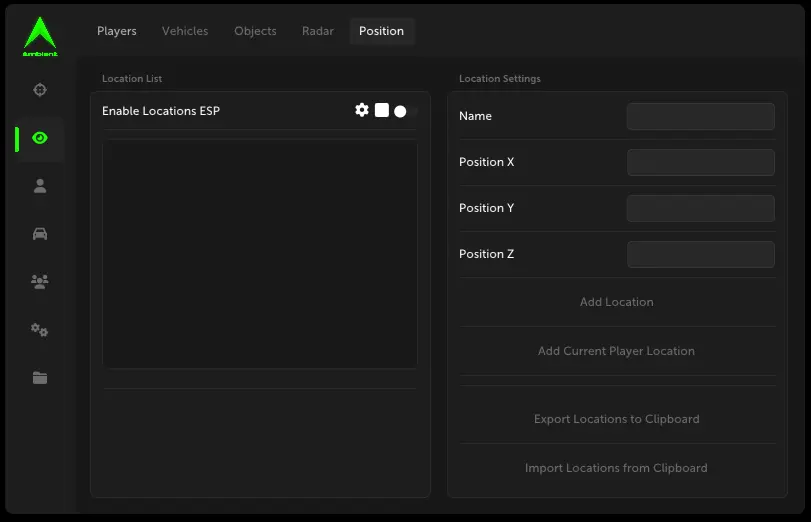Open Locations ESP gear settings

point(362,110)
